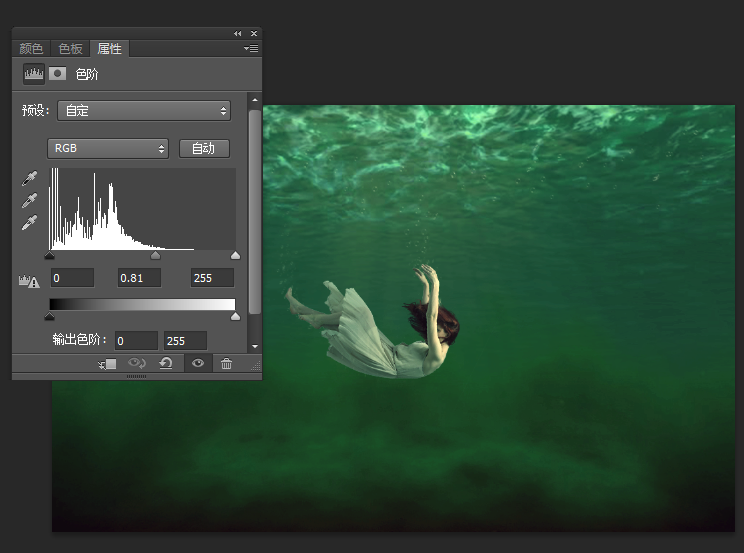Close the properties panel

pos(254,33)
